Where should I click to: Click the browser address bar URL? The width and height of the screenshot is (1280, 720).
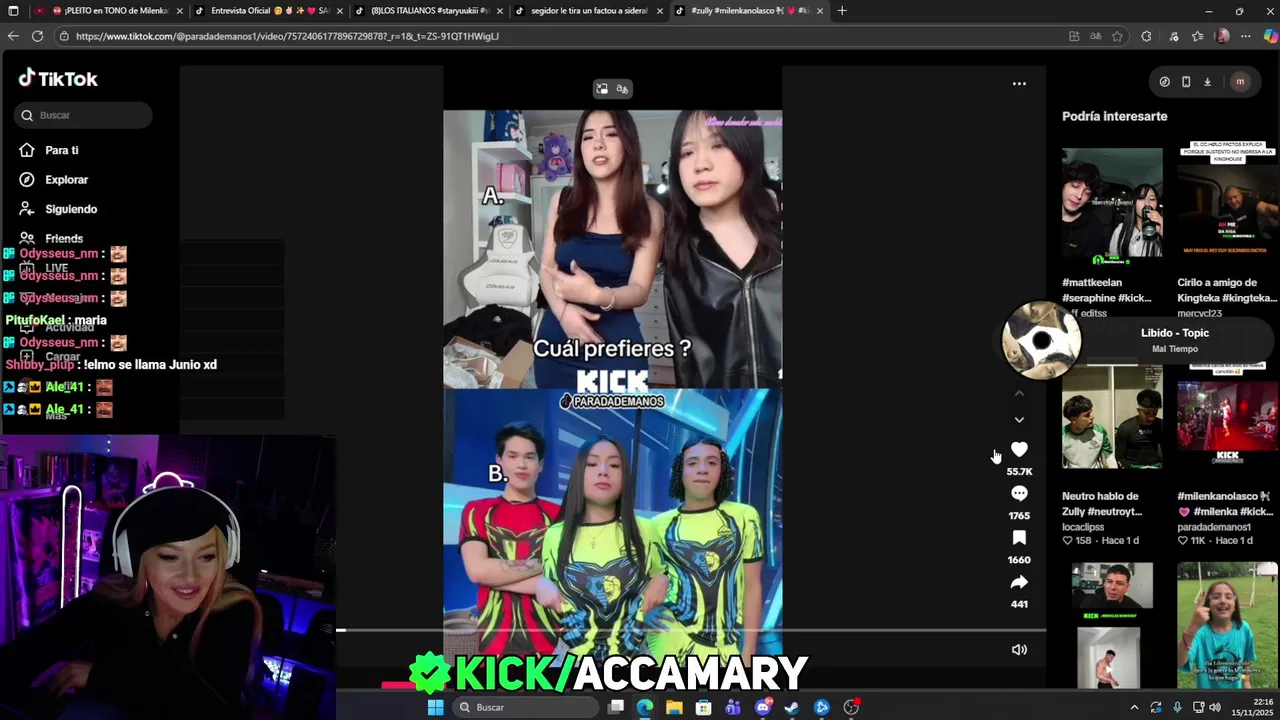click(x=287, y=36)
